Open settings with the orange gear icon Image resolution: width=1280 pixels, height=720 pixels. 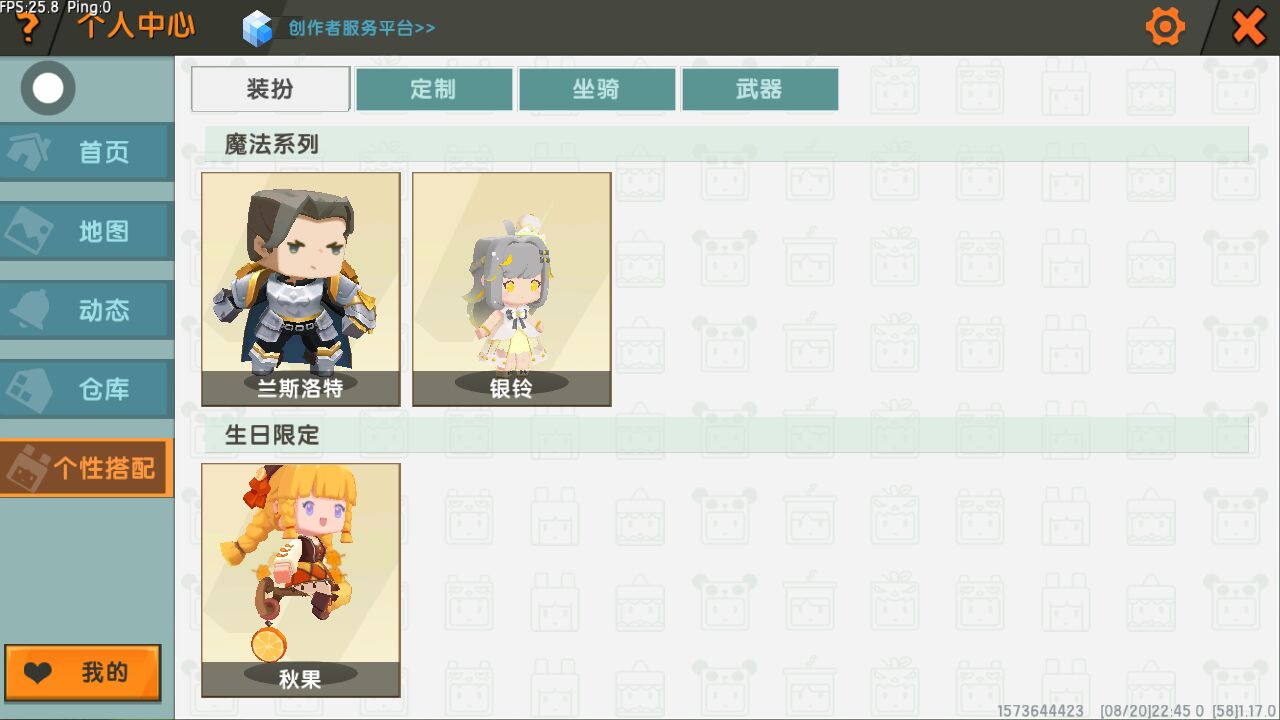click(1164, 26)
